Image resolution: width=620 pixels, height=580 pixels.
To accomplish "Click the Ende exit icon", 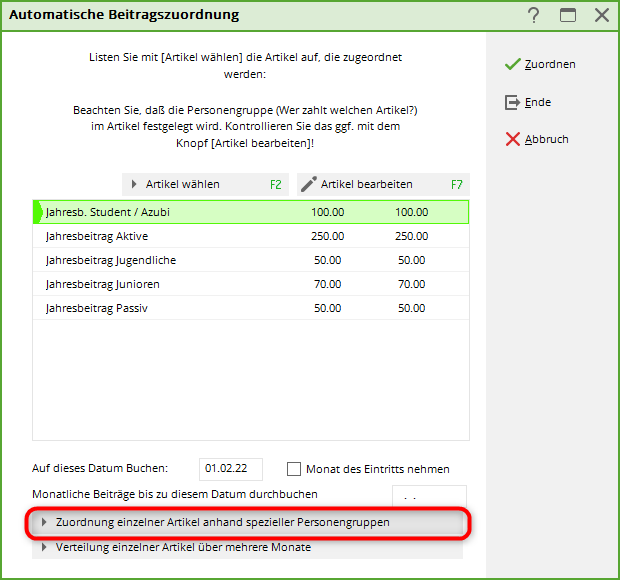I will point(512,102).
